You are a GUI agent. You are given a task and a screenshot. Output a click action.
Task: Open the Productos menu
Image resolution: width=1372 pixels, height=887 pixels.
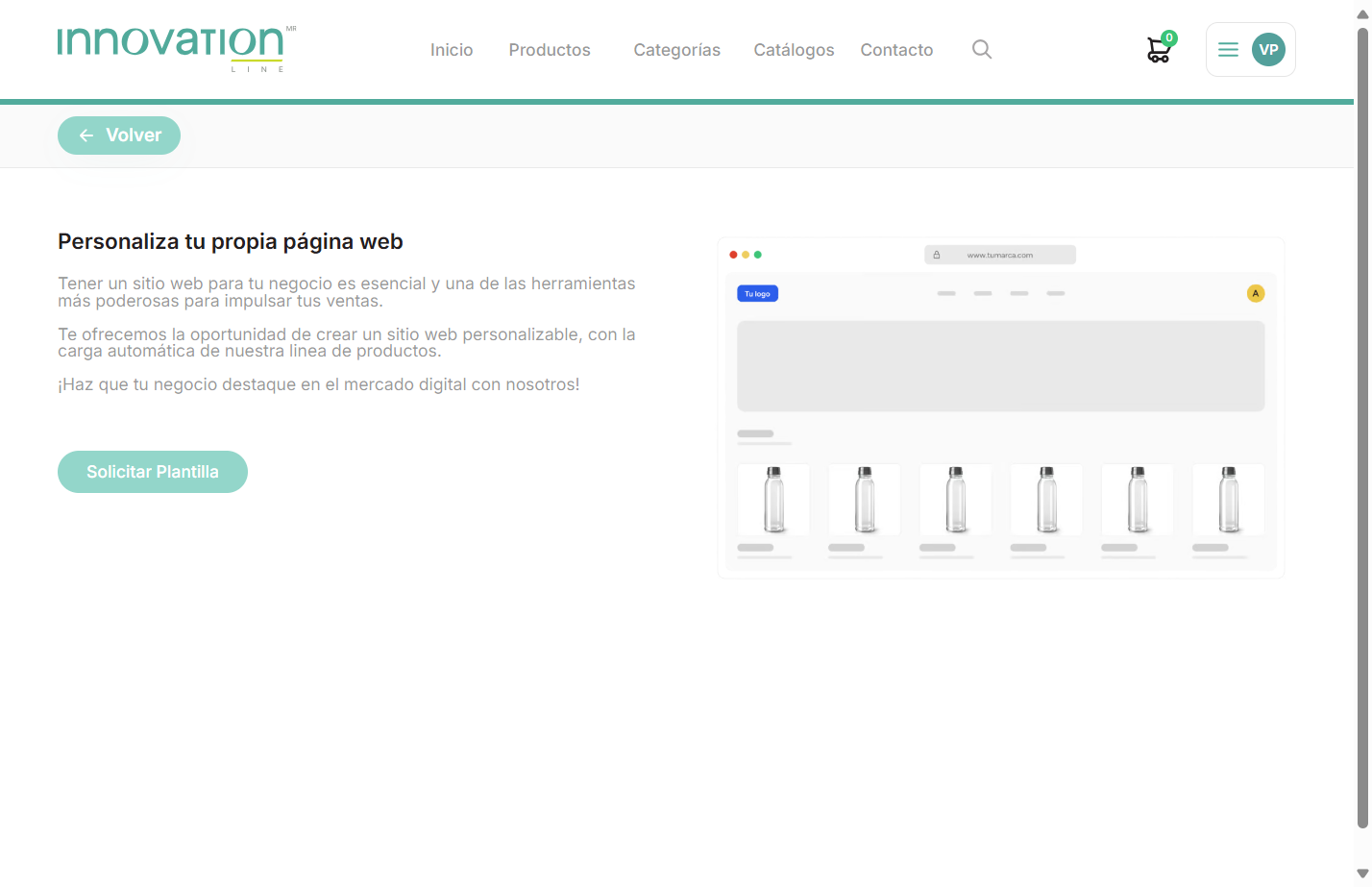(550, 50)
